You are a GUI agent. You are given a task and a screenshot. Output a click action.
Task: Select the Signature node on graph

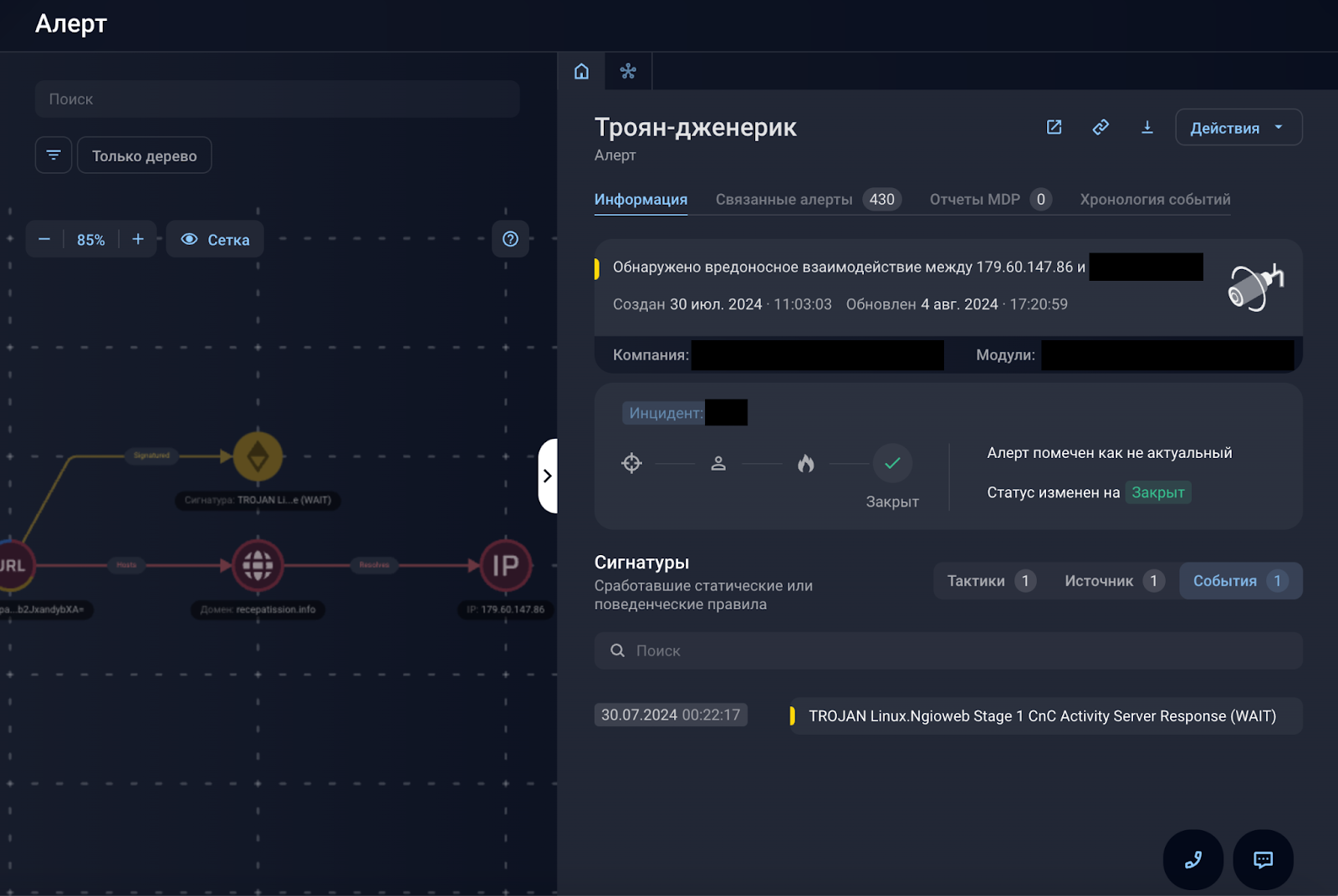(258, 456)
